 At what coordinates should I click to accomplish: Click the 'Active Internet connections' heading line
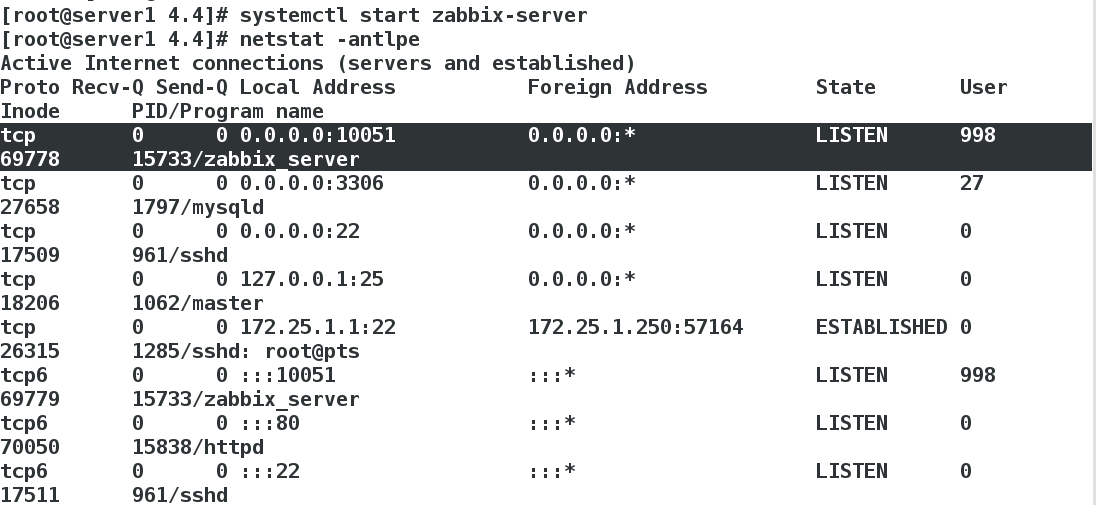[x=317, y=63]
